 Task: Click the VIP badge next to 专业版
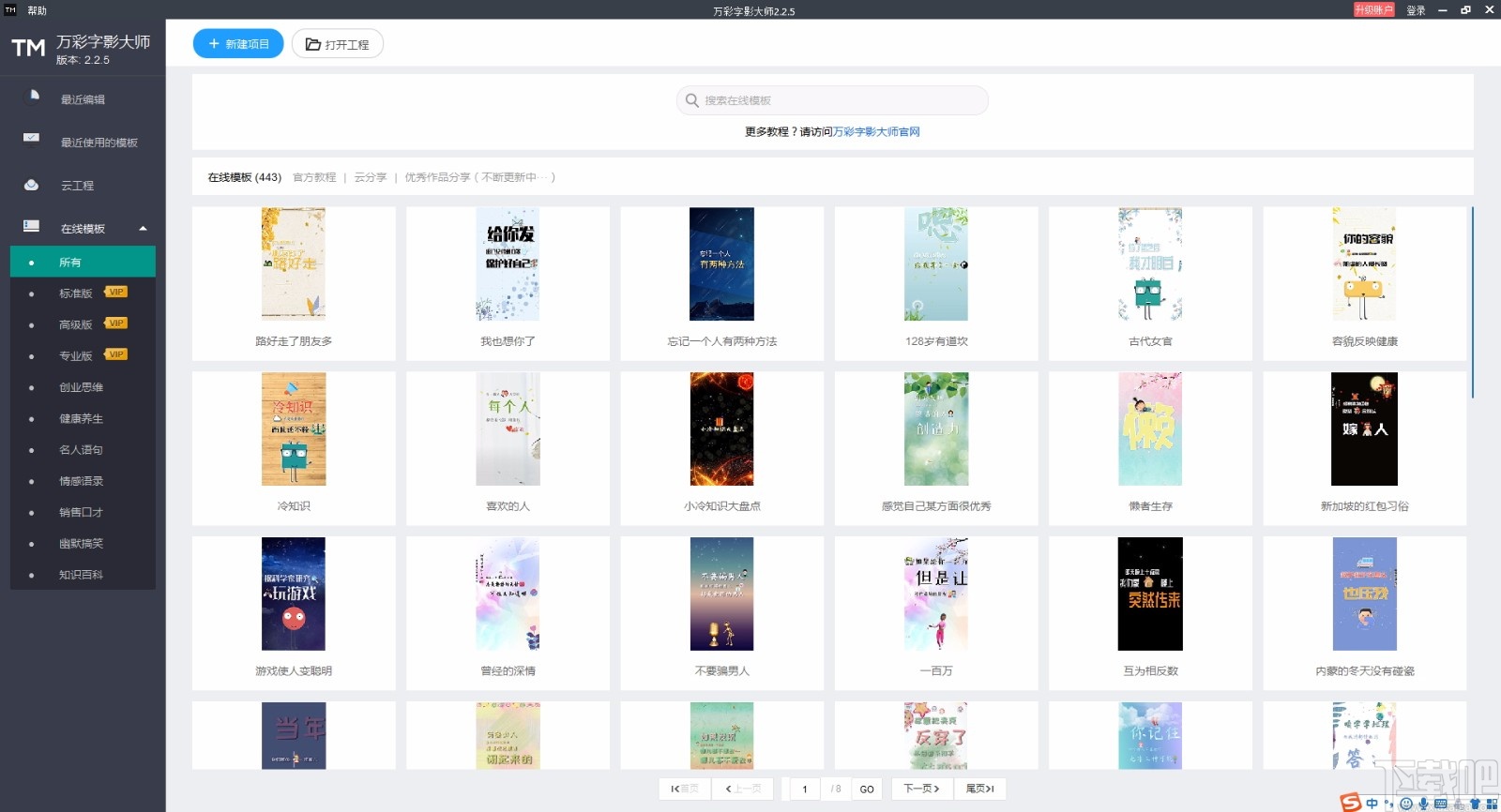(x=115, y=354)
